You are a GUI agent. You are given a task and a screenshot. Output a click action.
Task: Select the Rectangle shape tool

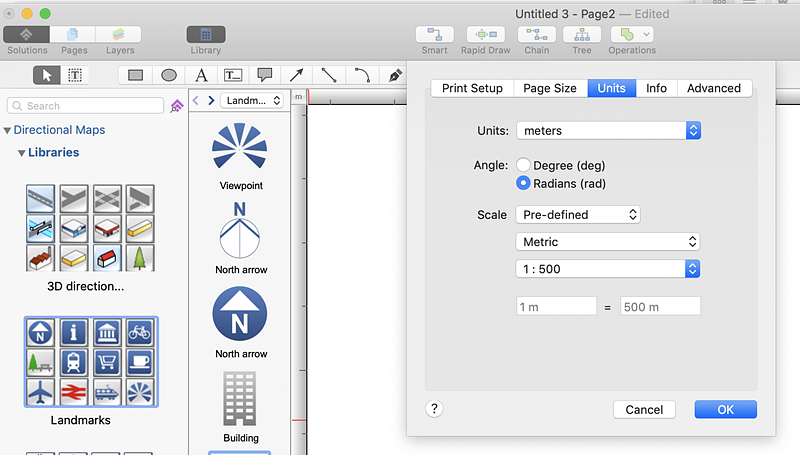pos(135,75)
